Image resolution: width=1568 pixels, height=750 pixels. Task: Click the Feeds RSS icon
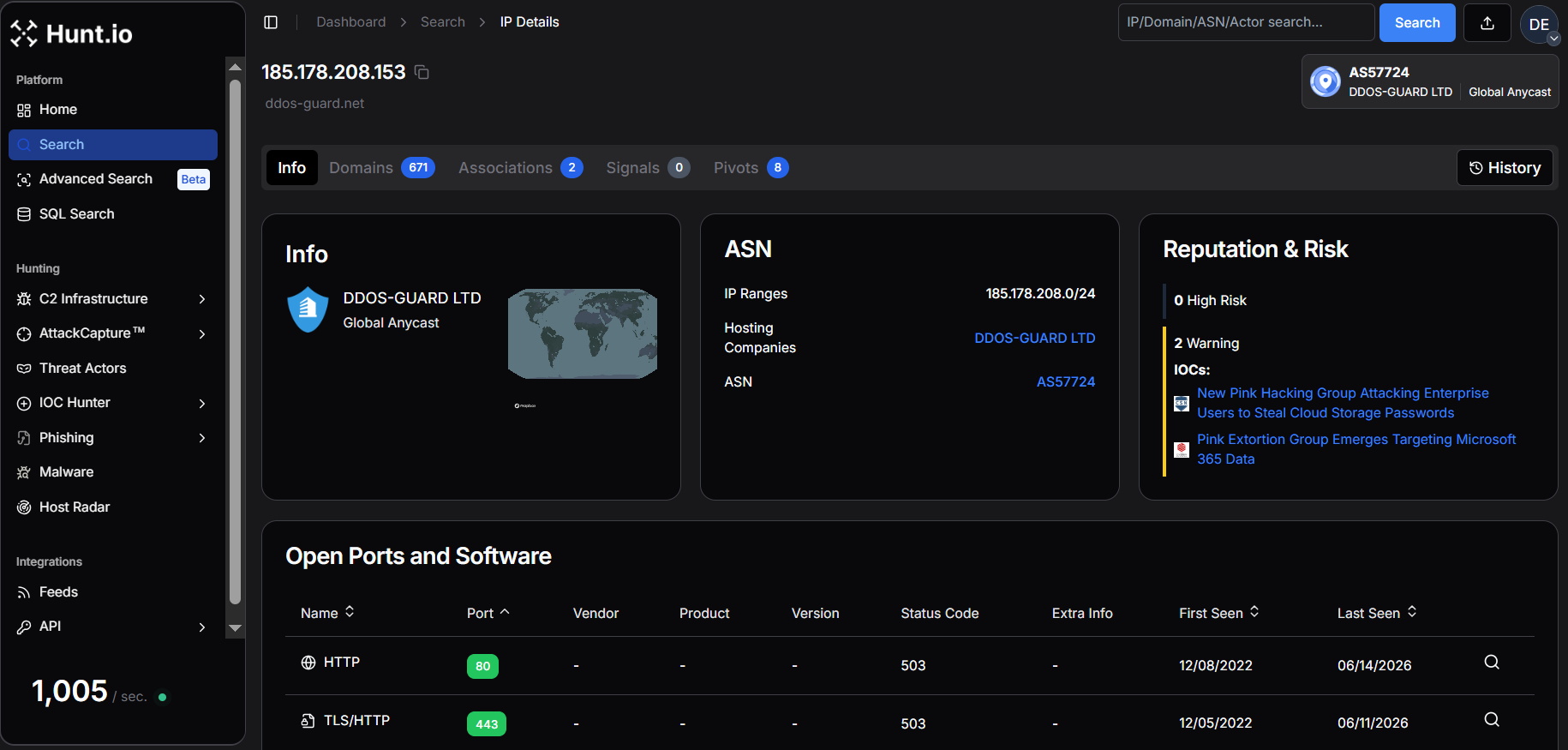pyautogui.click(x=24, y=592)
